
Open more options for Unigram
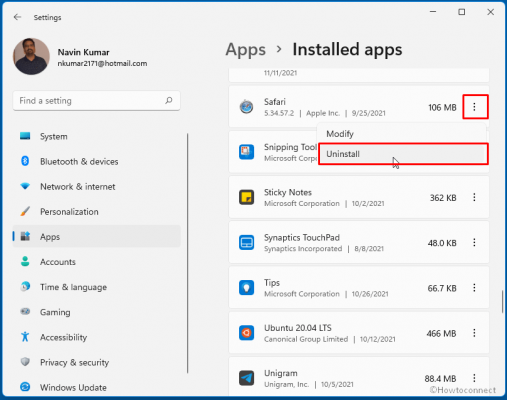click(474, 378)
